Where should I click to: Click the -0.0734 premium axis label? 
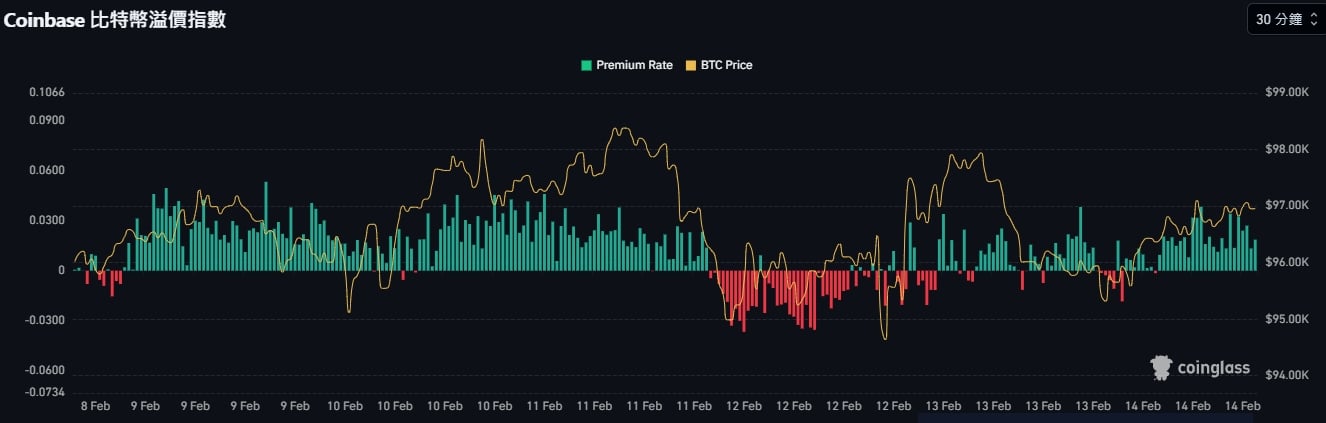pyautogui.click(x=45, y=391)
